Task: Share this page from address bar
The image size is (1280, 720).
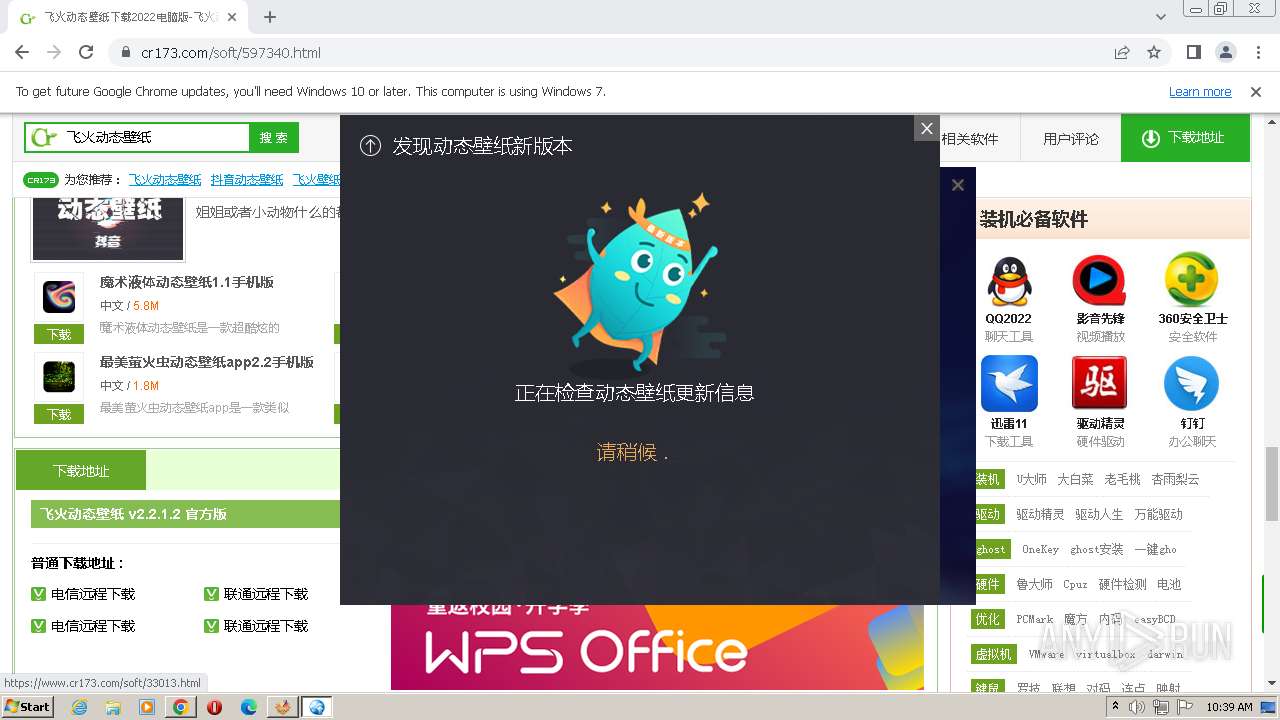Action: [x=1122, y=52]
